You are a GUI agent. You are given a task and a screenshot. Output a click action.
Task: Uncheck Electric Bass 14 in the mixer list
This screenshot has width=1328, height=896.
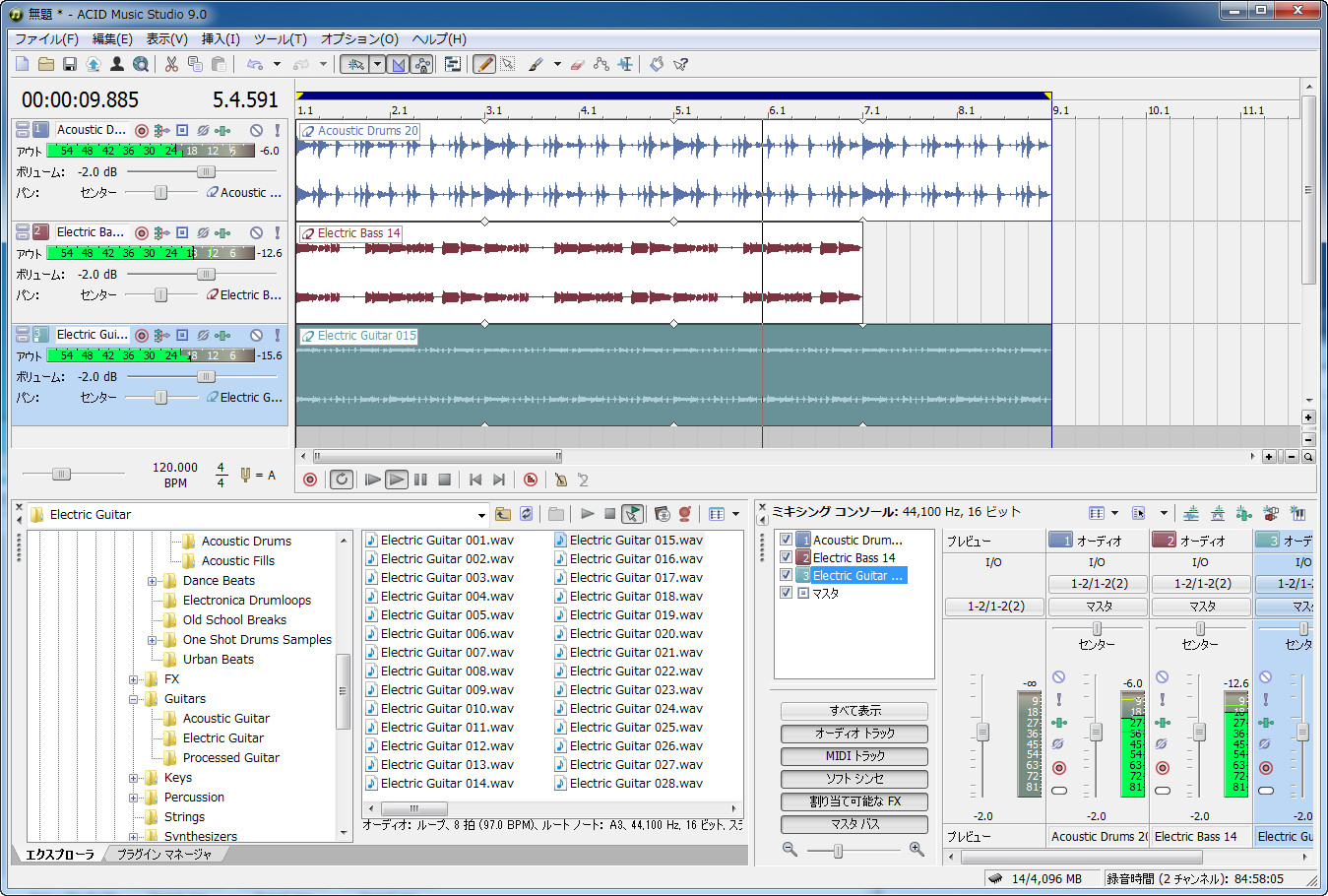(786, 557)
